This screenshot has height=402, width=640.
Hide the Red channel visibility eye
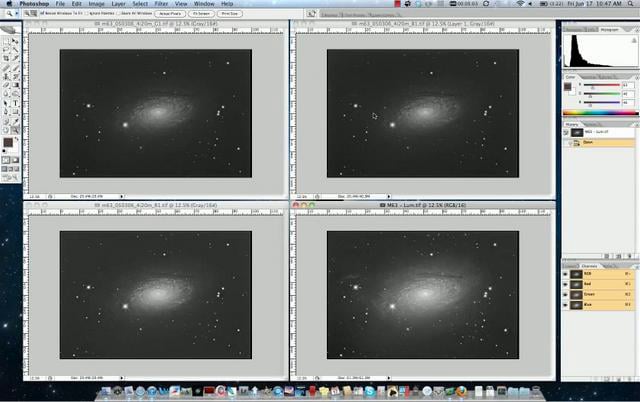[x=566, y=284]
